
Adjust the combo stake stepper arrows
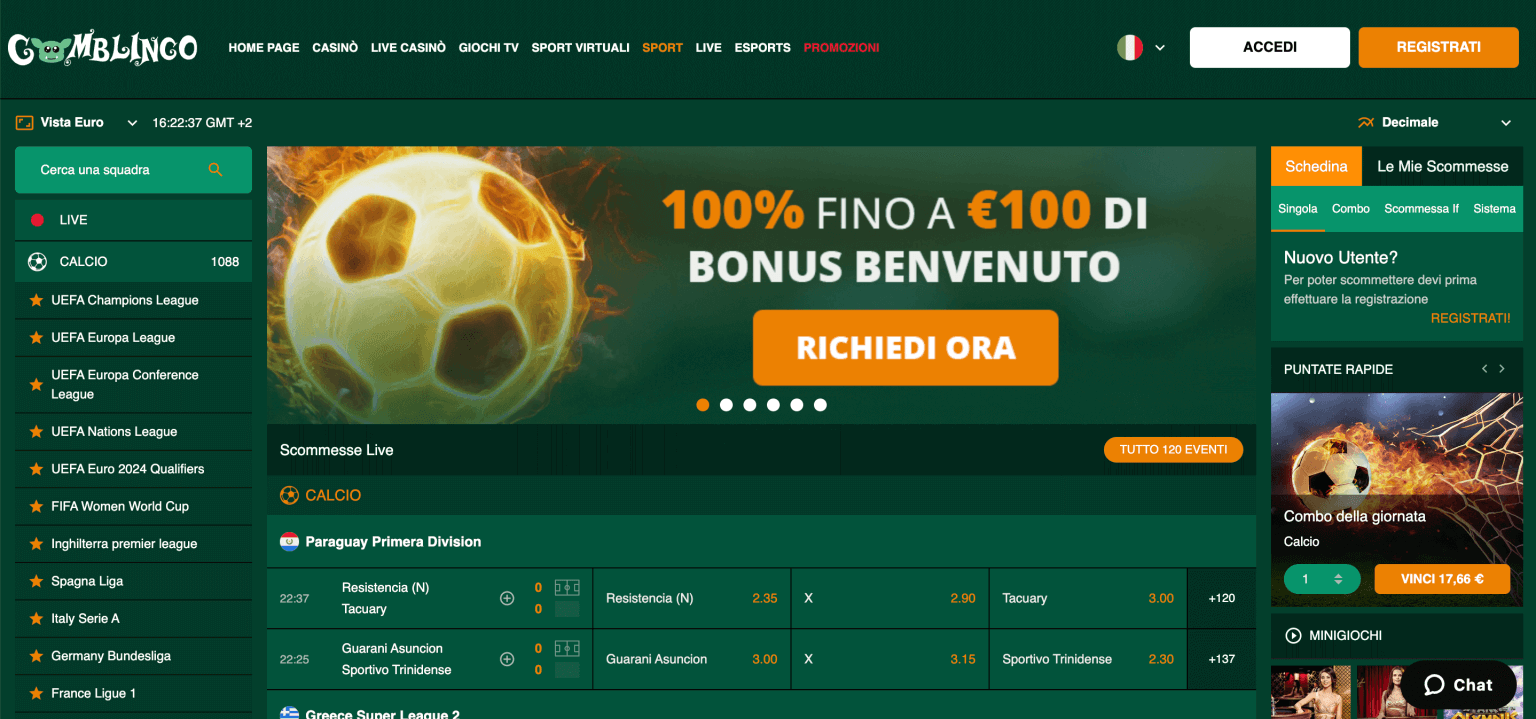(1338, 579)
